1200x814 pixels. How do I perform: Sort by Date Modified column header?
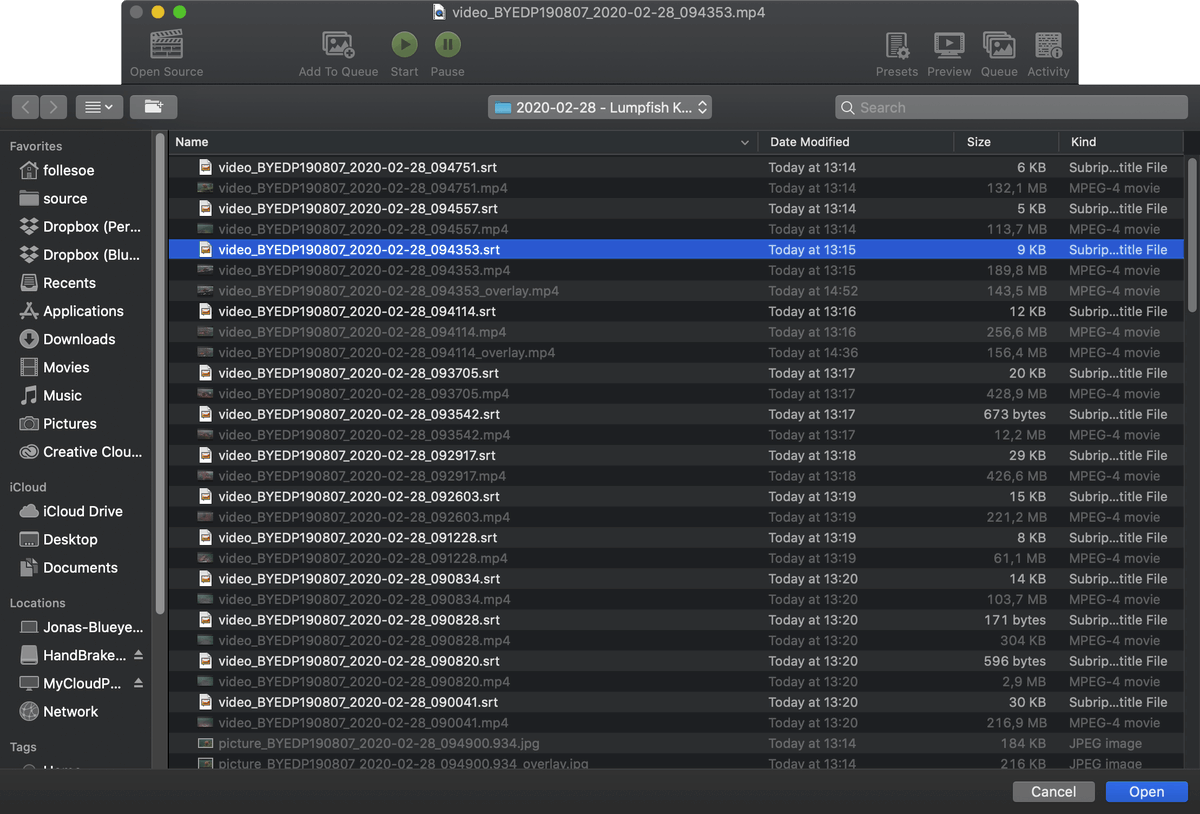point(856,142)
